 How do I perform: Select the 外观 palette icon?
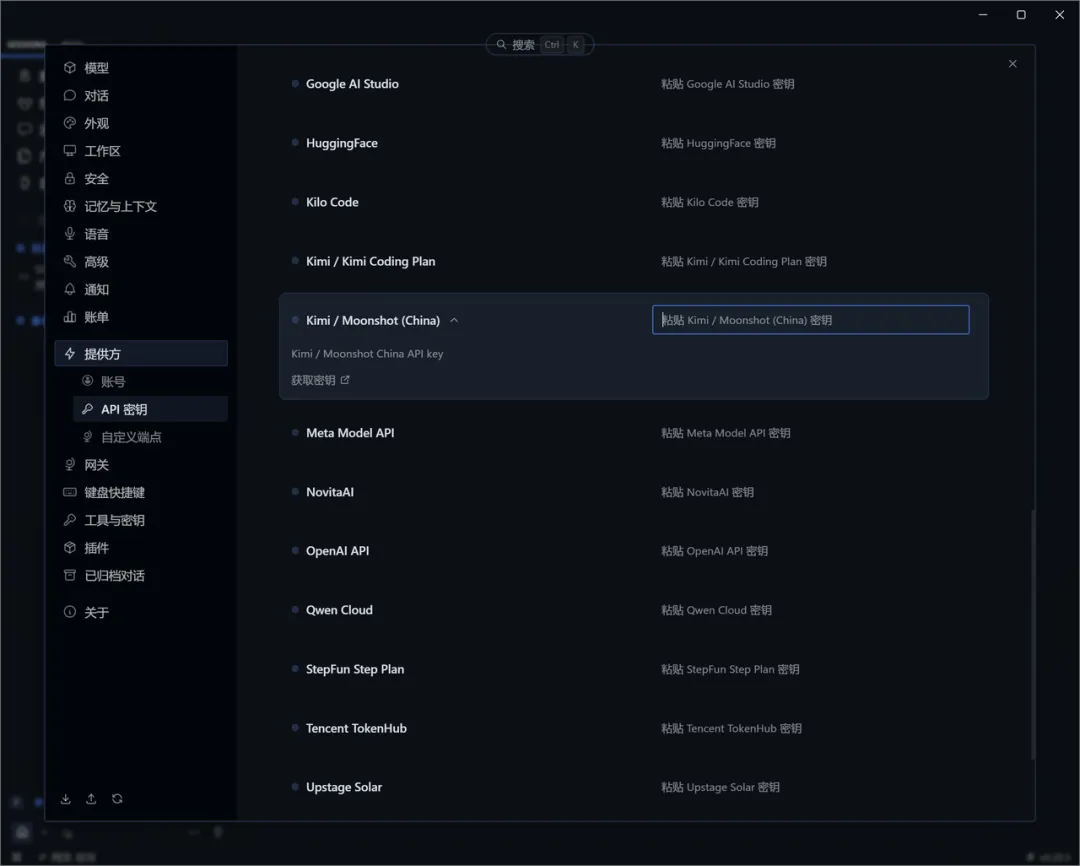click(70, 123)
